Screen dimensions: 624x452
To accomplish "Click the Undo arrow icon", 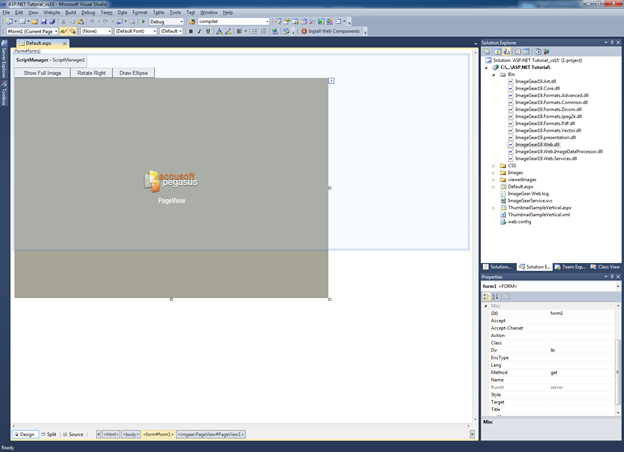I will click(92, 21).
